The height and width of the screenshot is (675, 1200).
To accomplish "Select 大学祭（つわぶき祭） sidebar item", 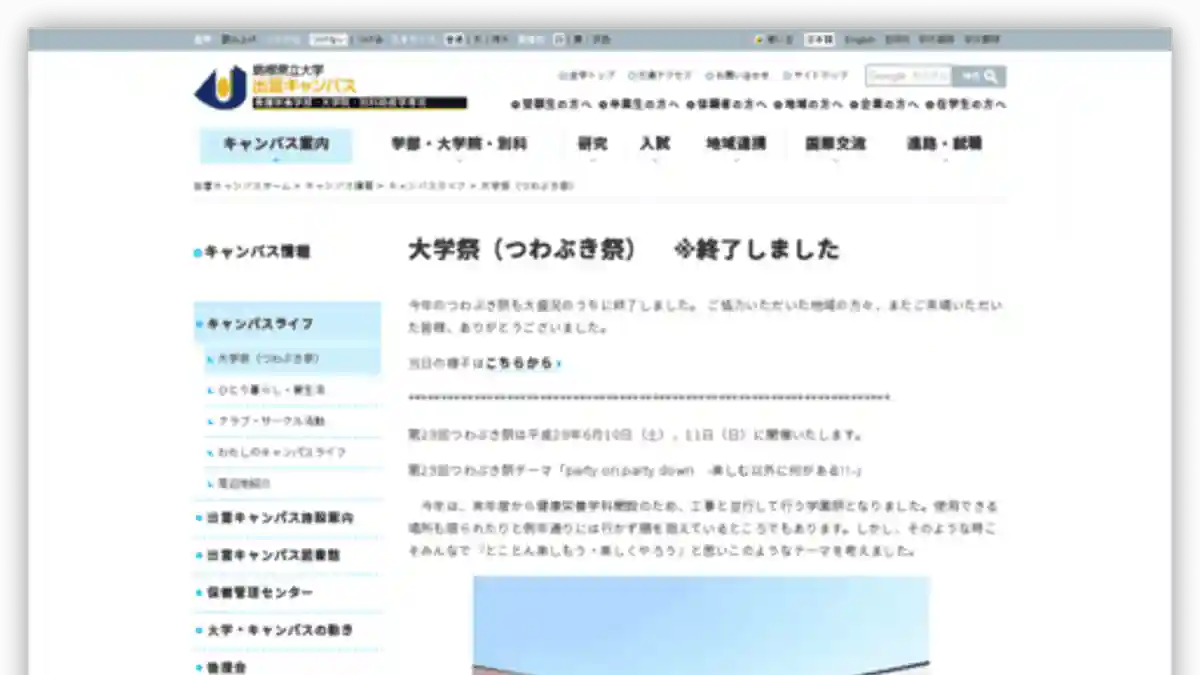I will (x=268, y=358).
